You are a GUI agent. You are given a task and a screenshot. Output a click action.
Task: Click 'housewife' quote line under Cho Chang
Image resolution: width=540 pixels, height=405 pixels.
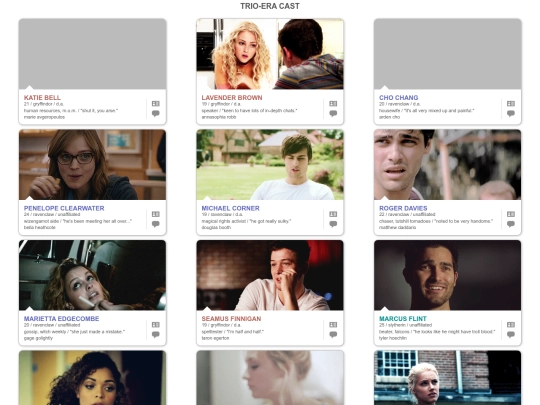pos(427,111)
